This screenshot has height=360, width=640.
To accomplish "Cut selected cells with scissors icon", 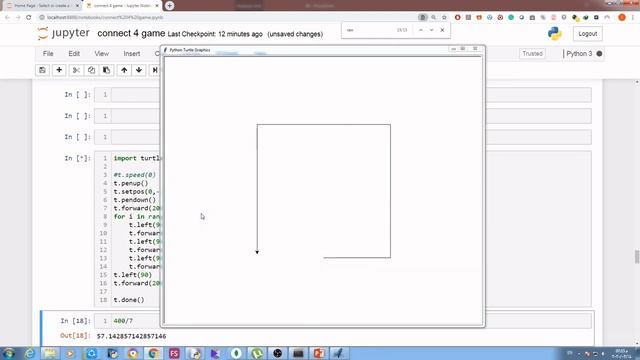I will point(76,70).
